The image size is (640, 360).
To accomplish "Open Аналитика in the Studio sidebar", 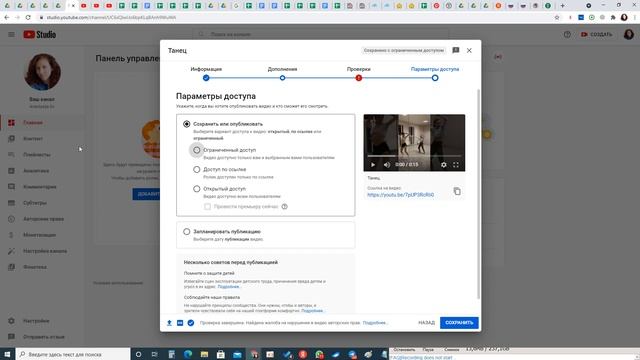I will coord(36,171).
